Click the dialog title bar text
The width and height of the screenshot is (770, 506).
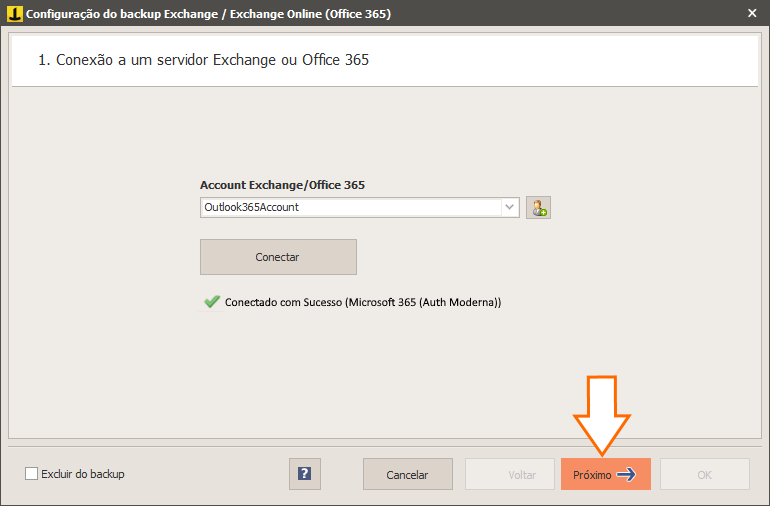click(x=208, y=14)
